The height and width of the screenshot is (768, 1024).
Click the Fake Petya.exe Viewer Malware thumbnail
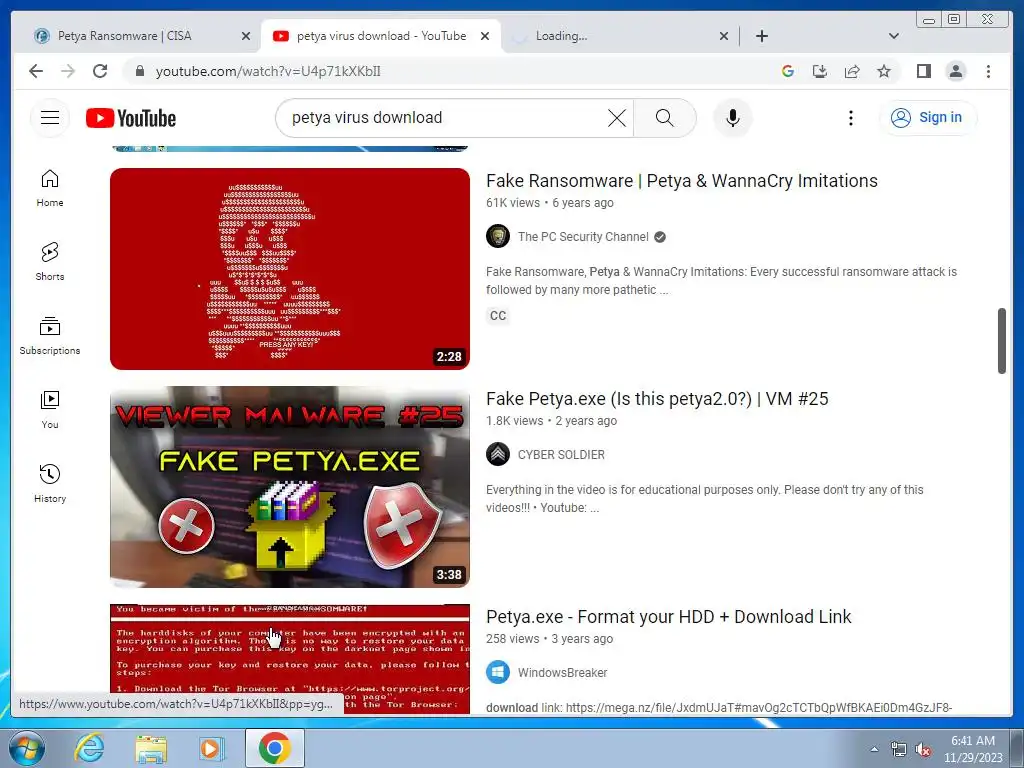(289, 487)
